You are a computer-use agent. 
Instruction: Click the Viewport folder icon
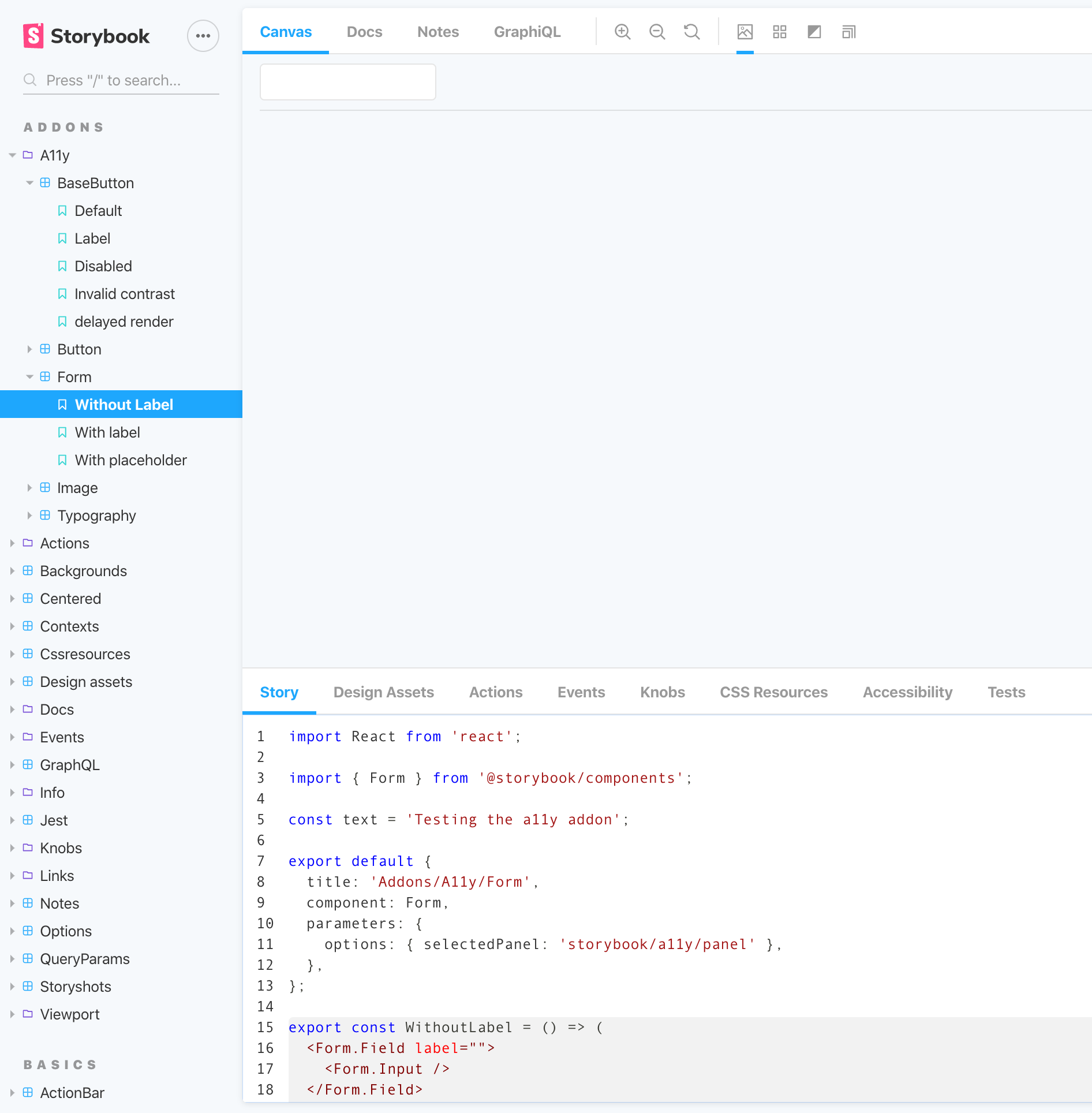coord(28,1014)
